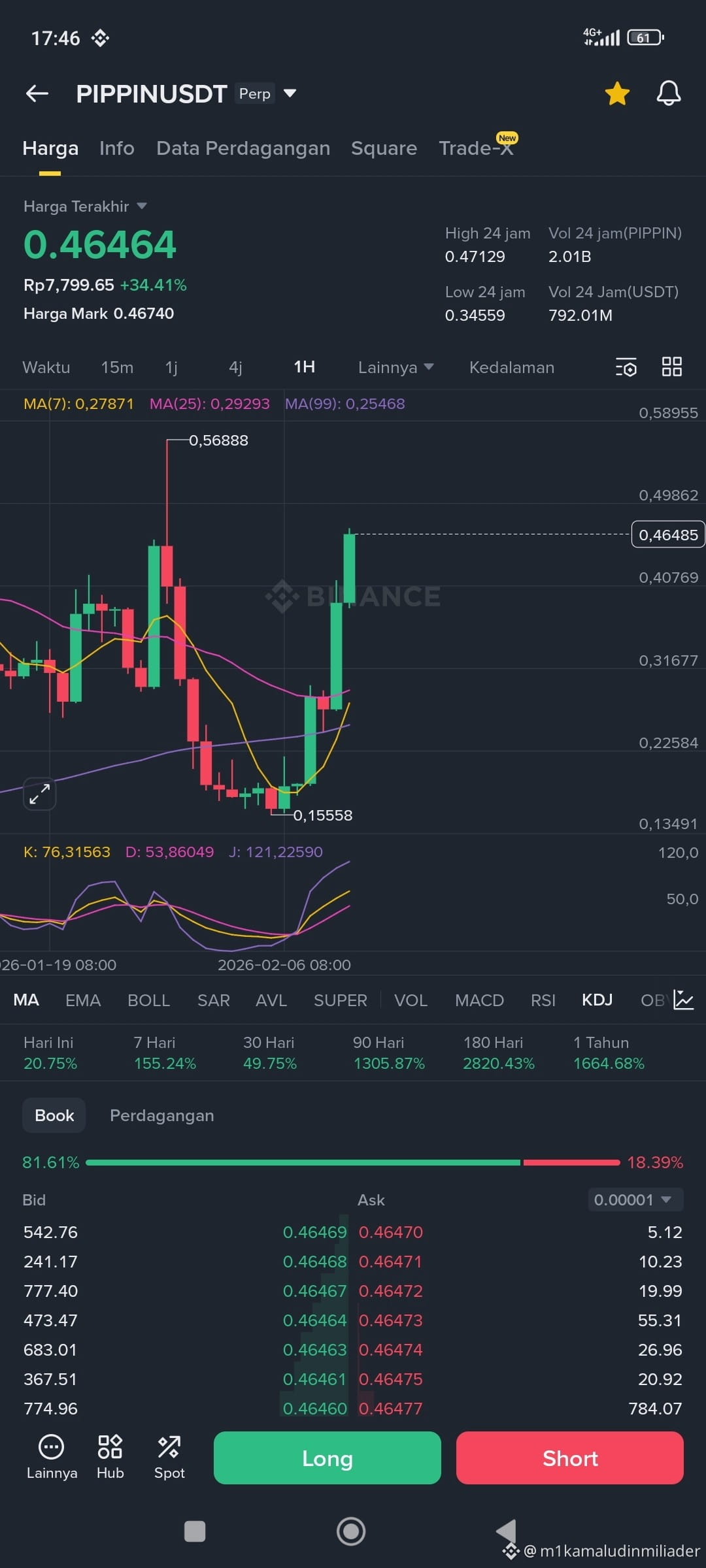Viewport: 706px width, 1568px height.
Task: Tap the bid/ask ratio bar
Action: tap(353, 1162)
